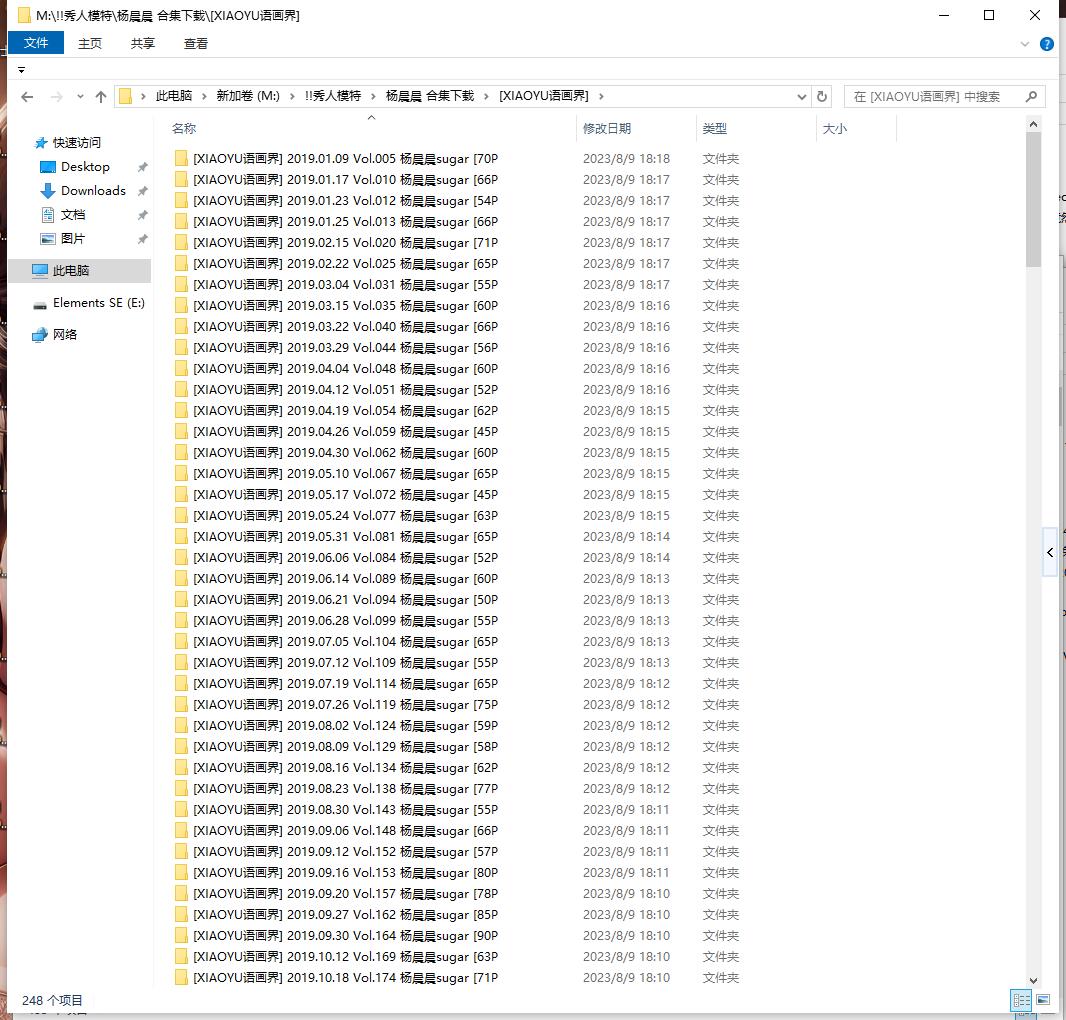Refresh the folder view
This screenshot has height=1020, width=1066.
pyautogui.click(x=822, y=97)
